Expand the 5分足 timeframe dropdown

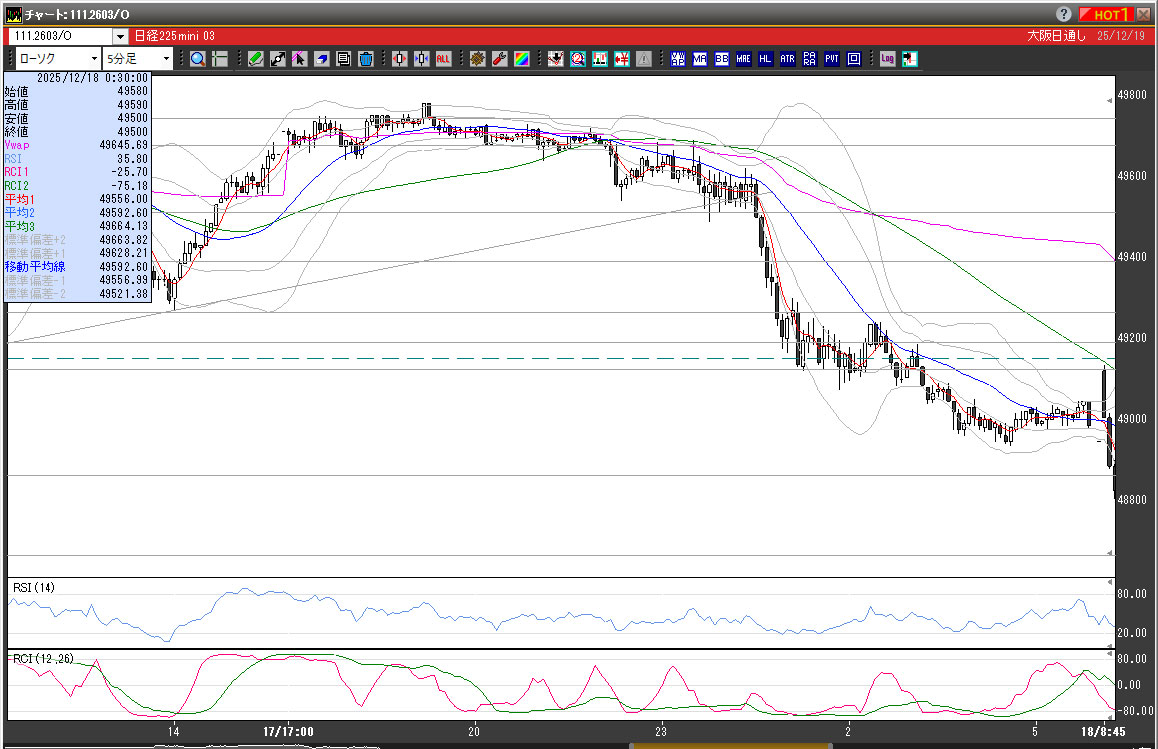[166, 59]
